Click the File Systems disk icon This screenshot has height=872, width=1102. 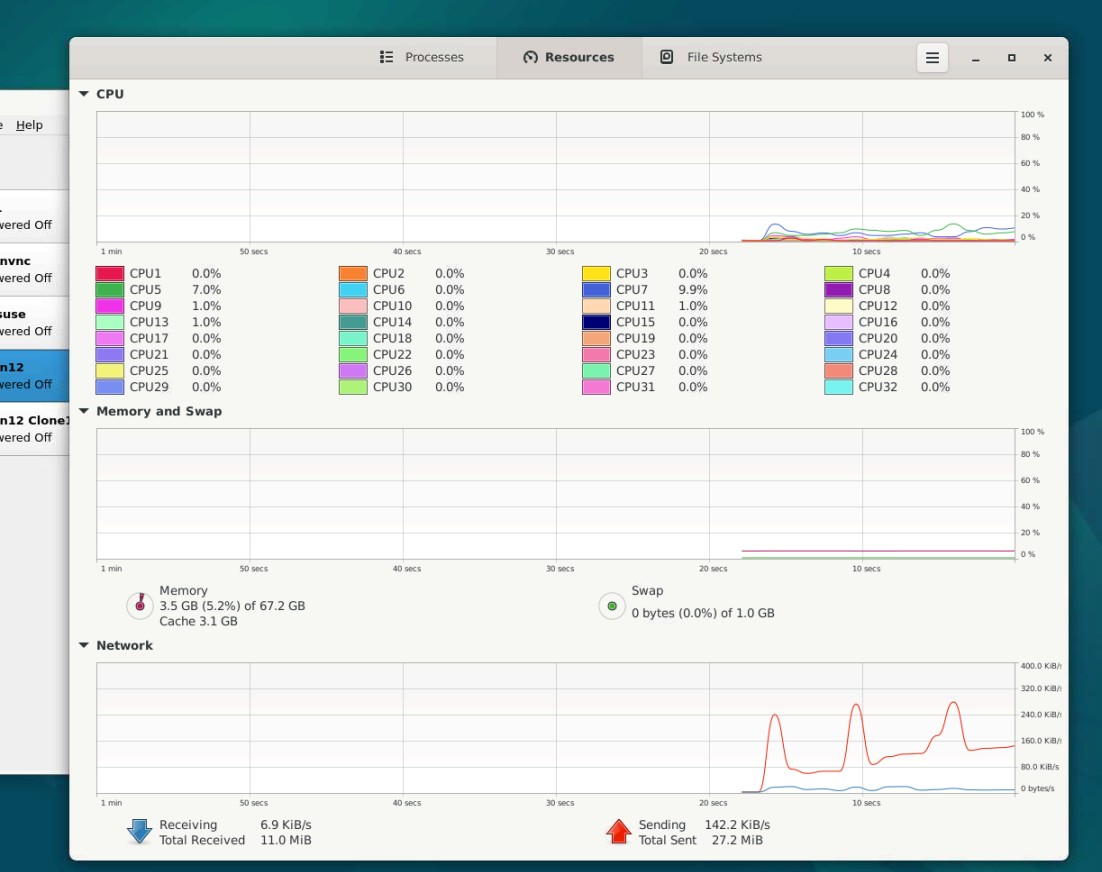click(667, 58)
